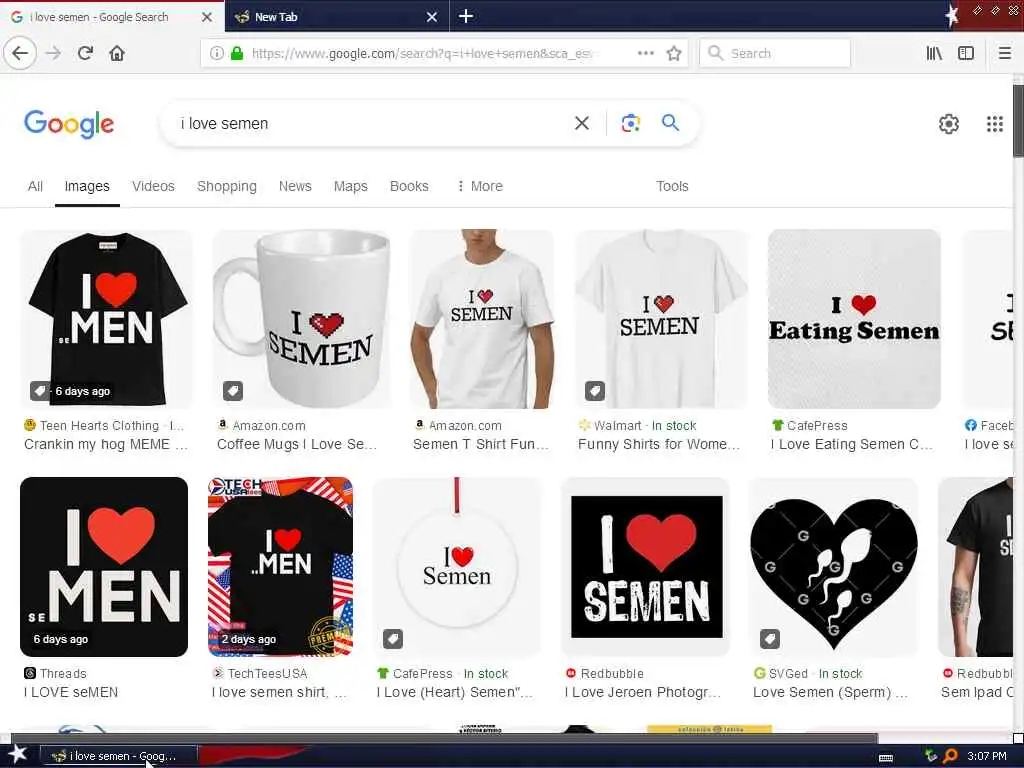Select the Images results tab
Viewport: 1024px width, 768px height.
[87, 186]
